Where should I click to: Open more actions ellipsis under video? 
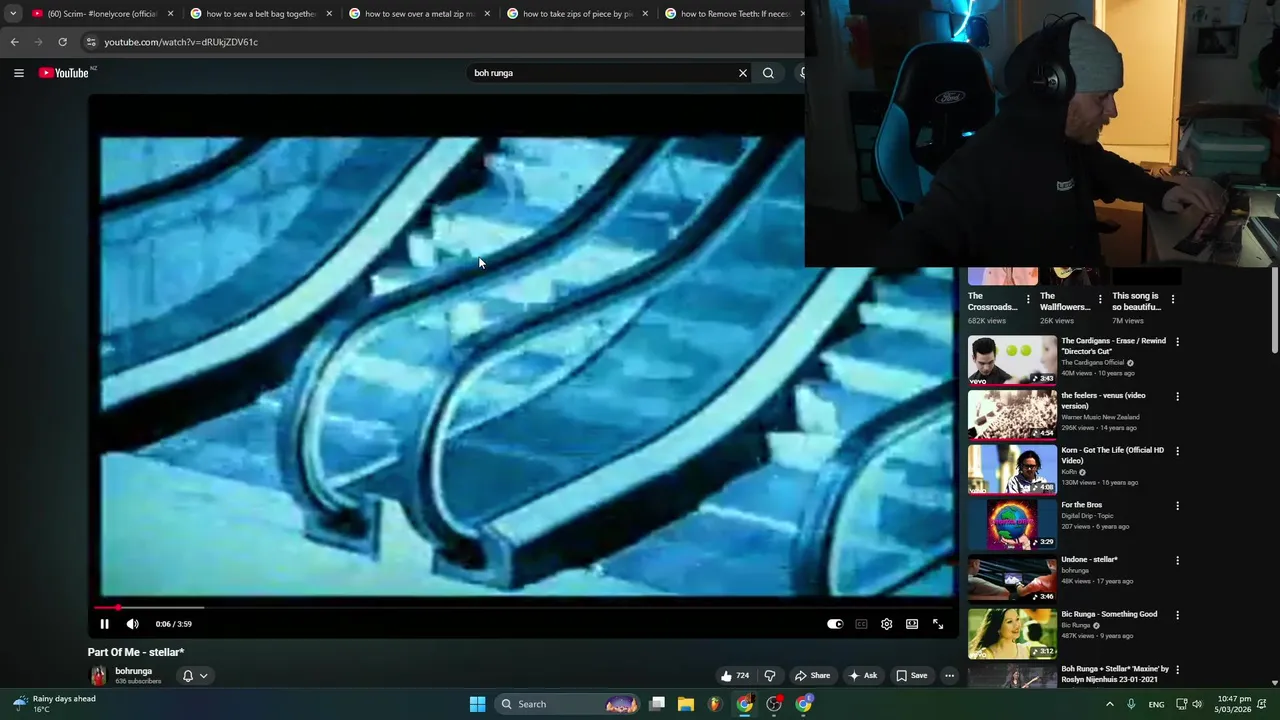click(949, 676)
